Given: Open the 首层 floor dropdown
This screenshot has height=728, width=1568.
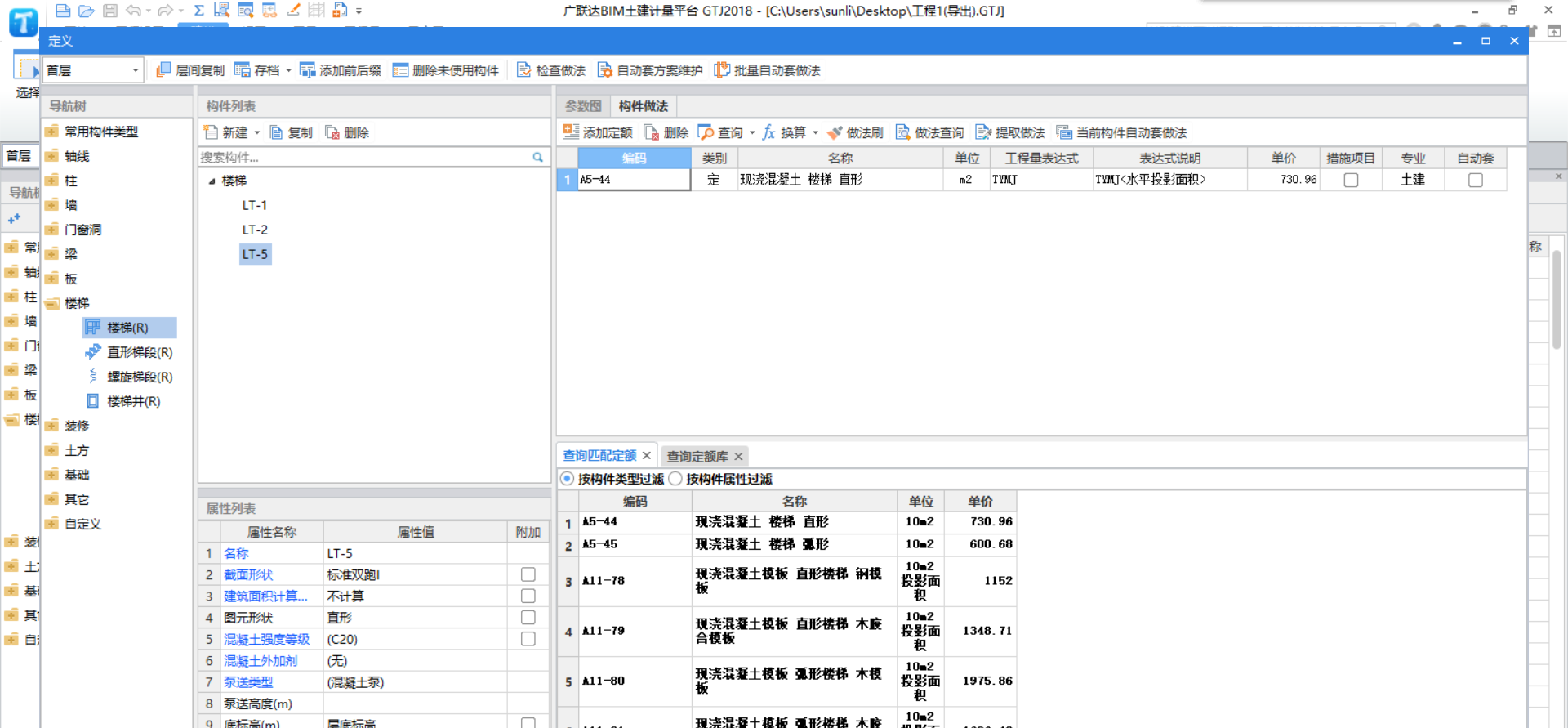Looking at the screenshot, I should 136,70.
